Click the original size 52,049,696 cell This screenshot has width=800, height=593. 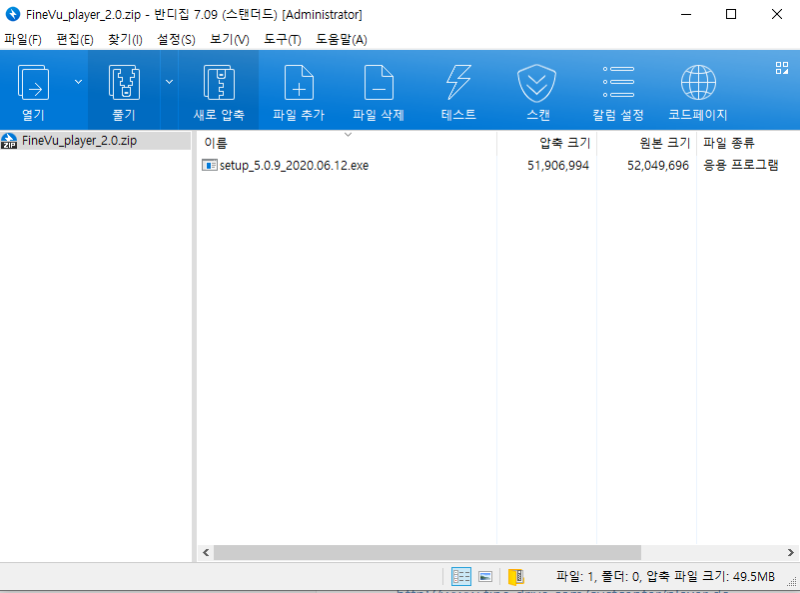pos(658,165)
